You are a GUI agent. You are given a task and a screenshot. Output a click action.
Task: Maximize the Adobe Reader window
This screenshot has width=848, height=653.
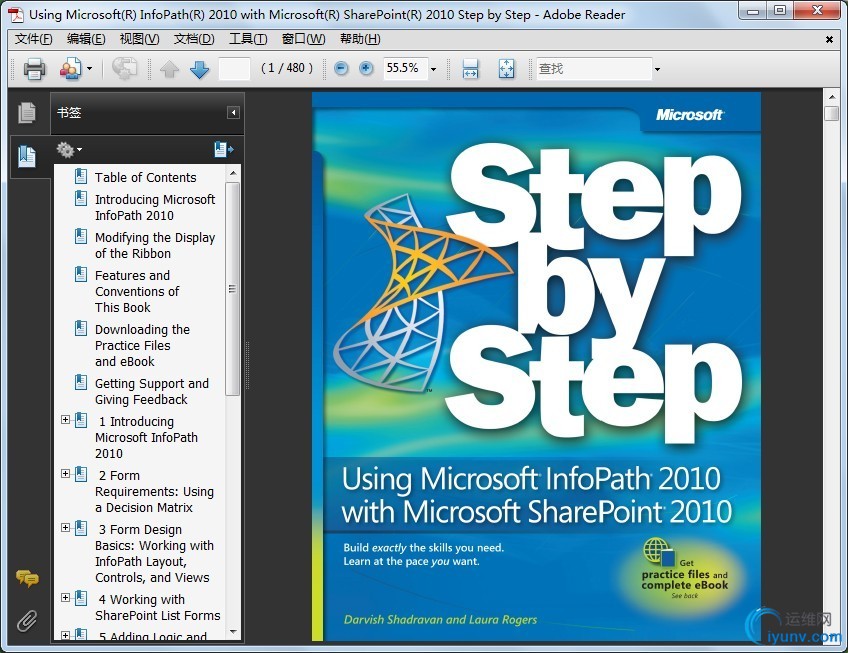point(780,11)
